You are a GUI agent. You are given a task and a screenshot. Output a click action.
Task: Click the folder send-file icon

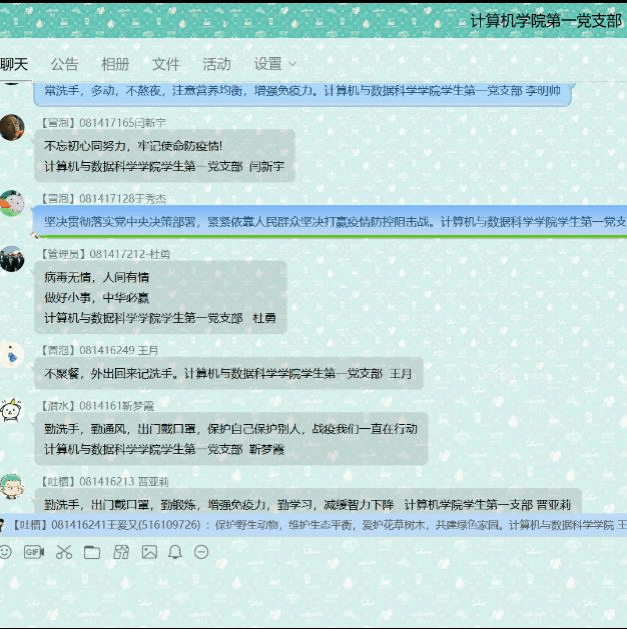(92, 552)
